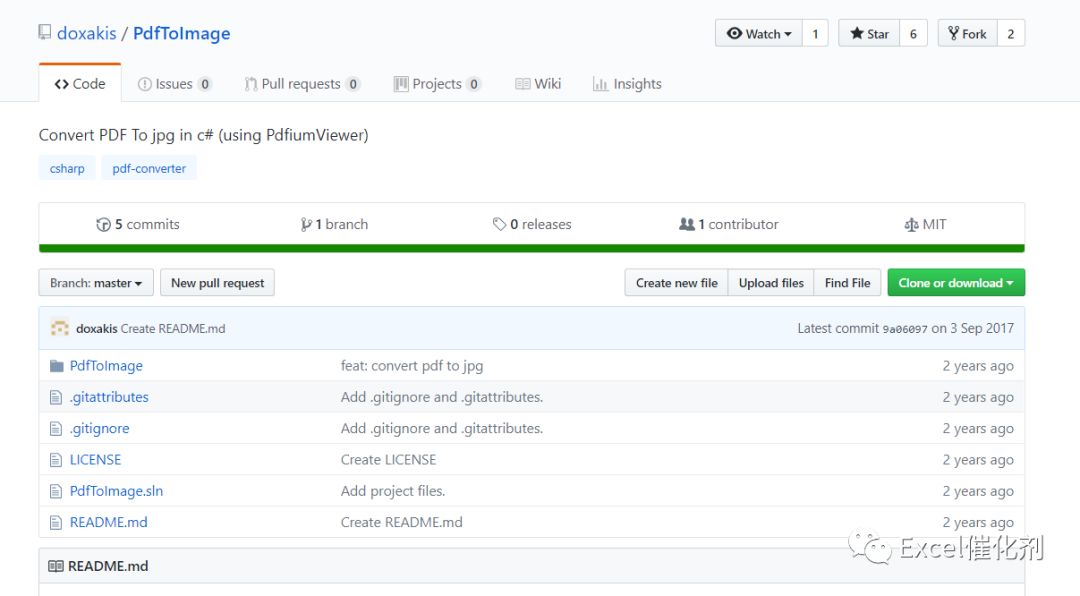Open commit message 'Add project files.'
This screenshot has width=1080, height=596.
point(393,491)
